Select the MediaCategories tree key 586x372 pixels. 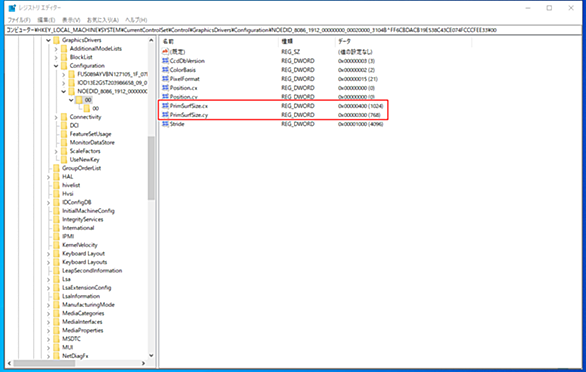coord(83,313)
